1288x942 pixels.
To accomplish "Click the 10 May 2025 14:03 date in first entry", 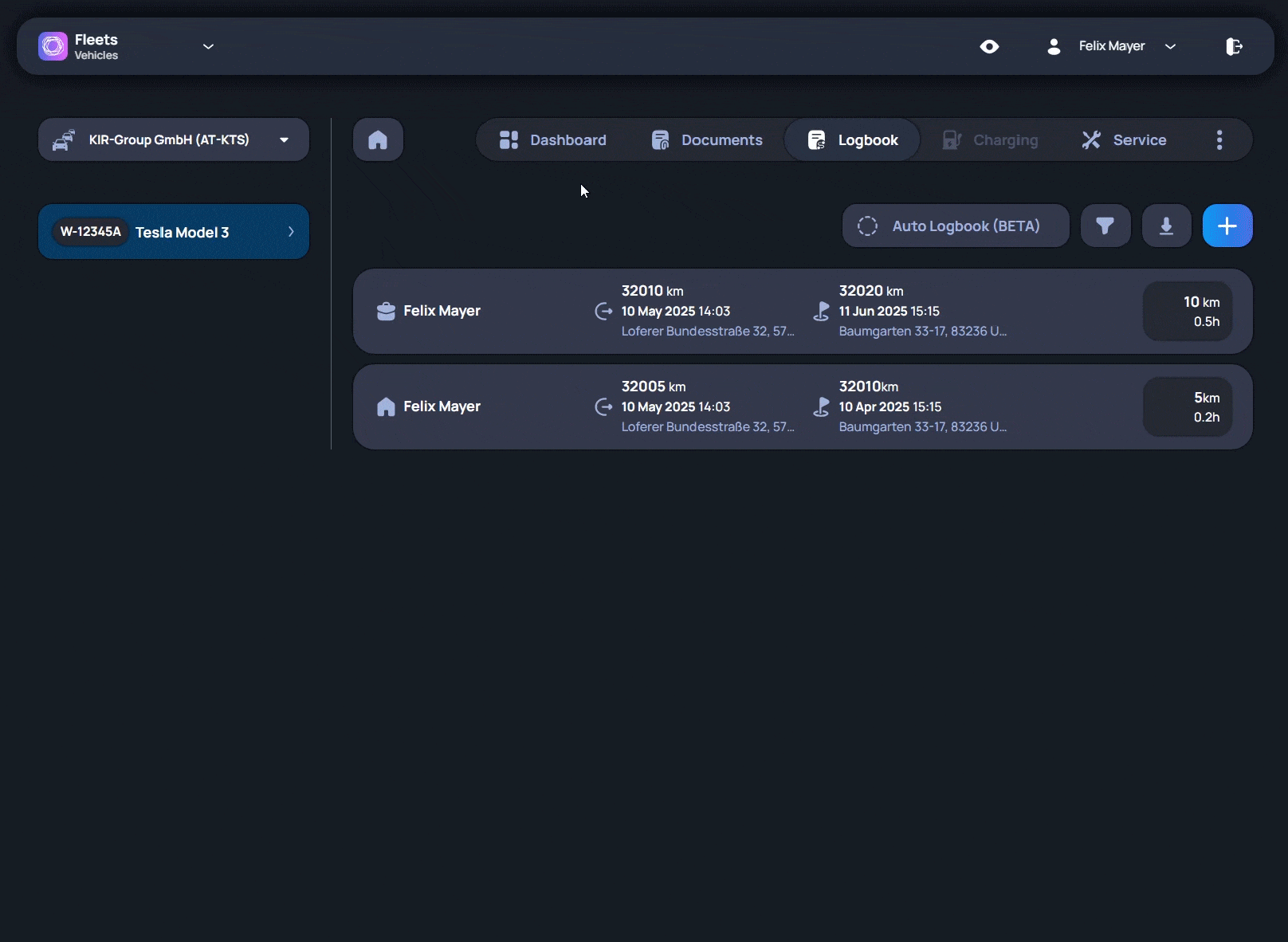I will 676,311.
